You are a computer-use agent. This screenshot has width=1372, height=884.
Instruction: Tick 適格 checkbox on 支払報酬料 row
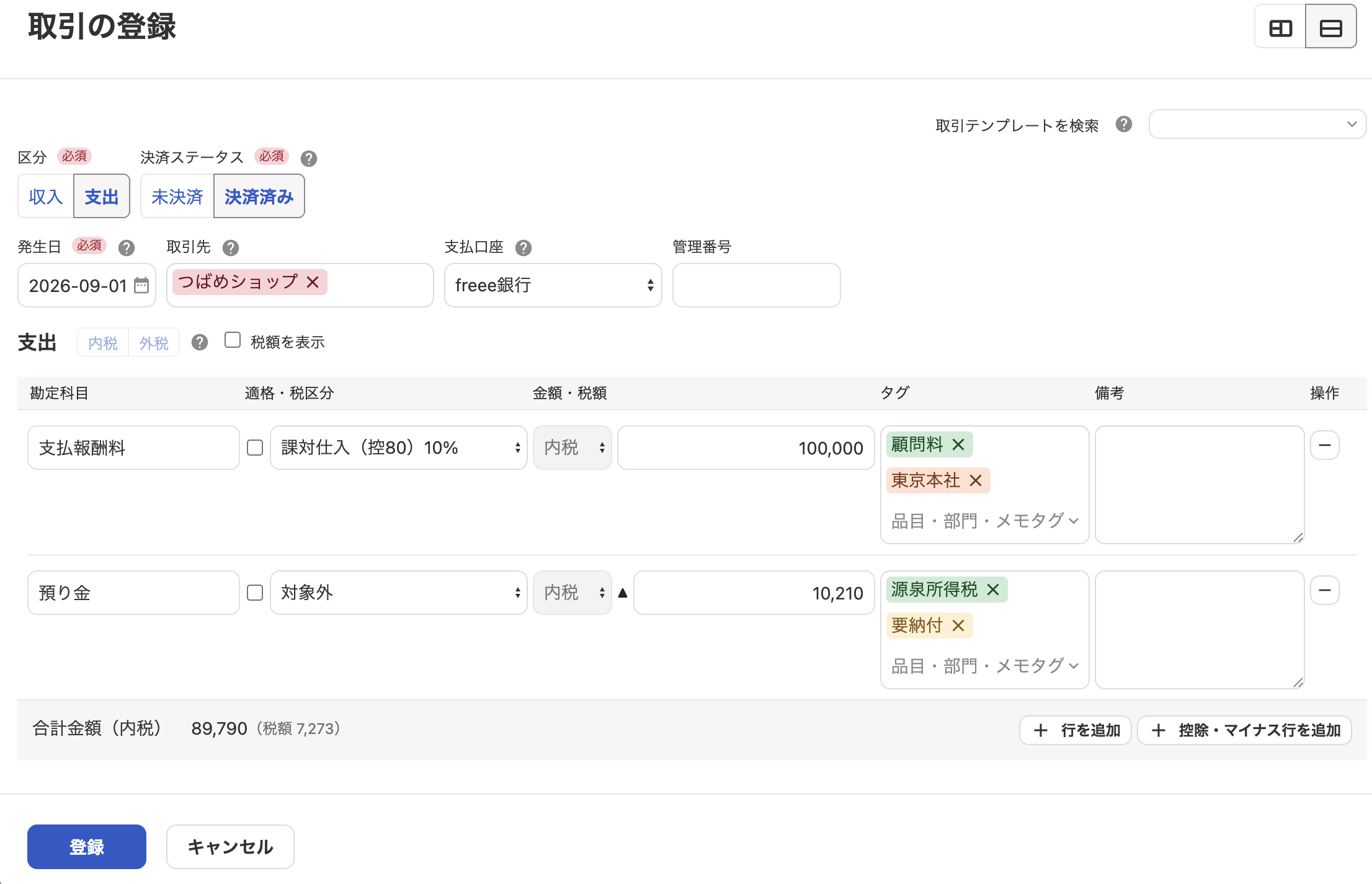point(255,448)
